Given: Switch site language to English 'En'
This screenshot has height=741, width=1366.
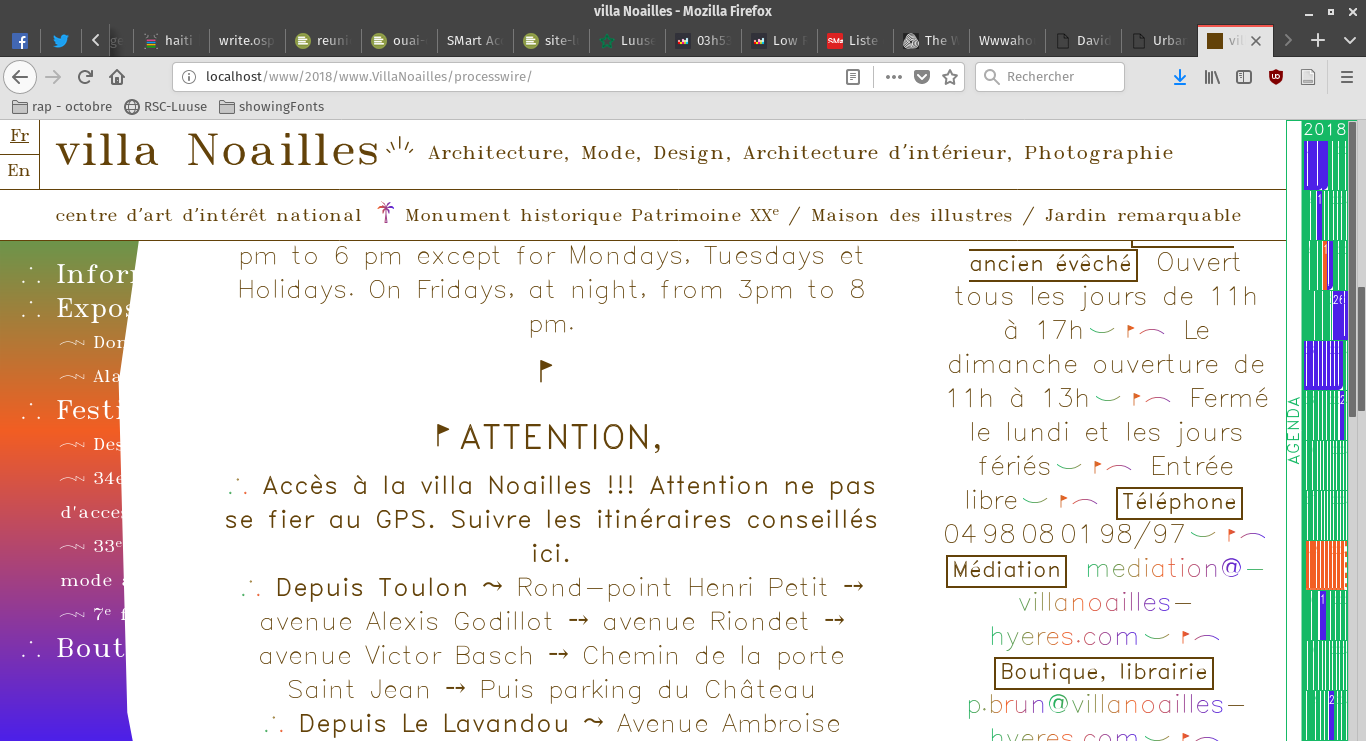Looking at the screenshot, I should point(19,171).
